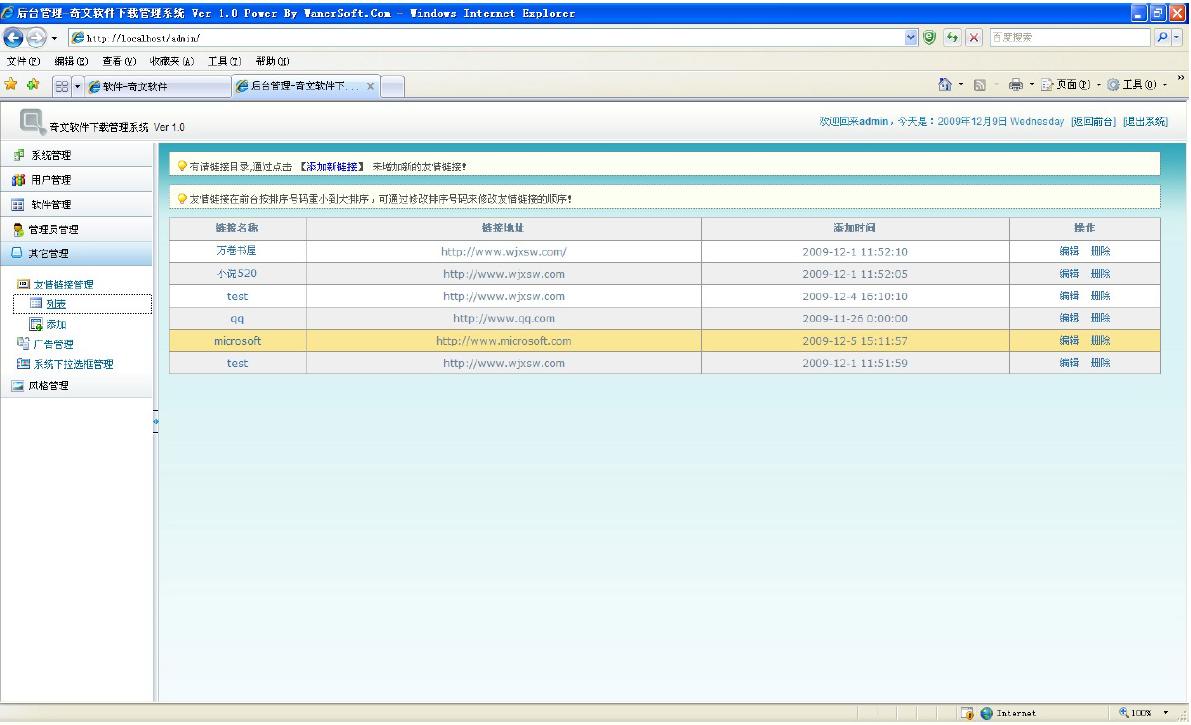This screenshot has height=725, width=1191.
Task: Click the status bar security lock icon
Action: pyautogui.click(x=967, y=713)
